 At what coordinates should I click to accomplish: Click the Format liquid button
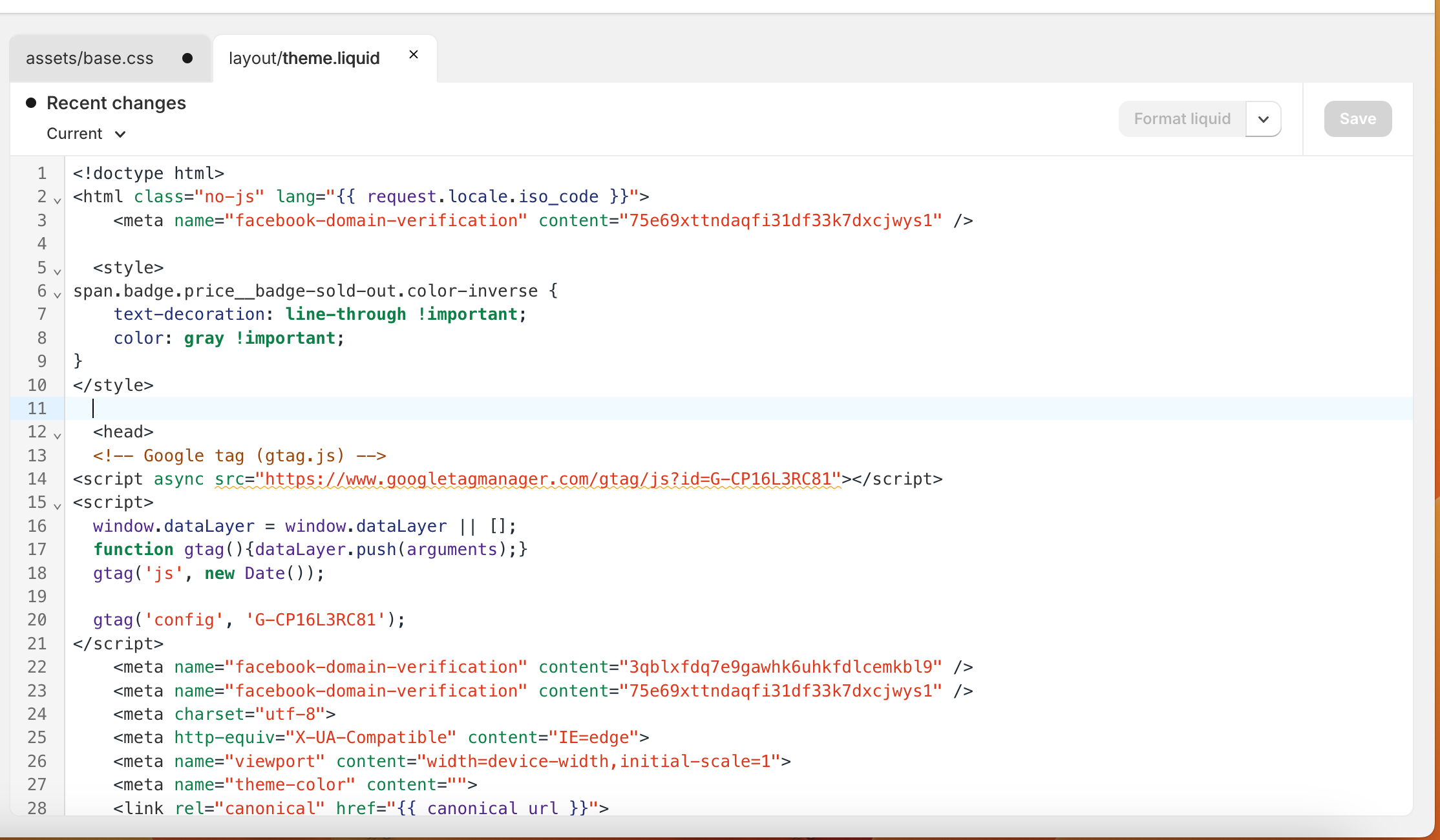[1182, 119]
